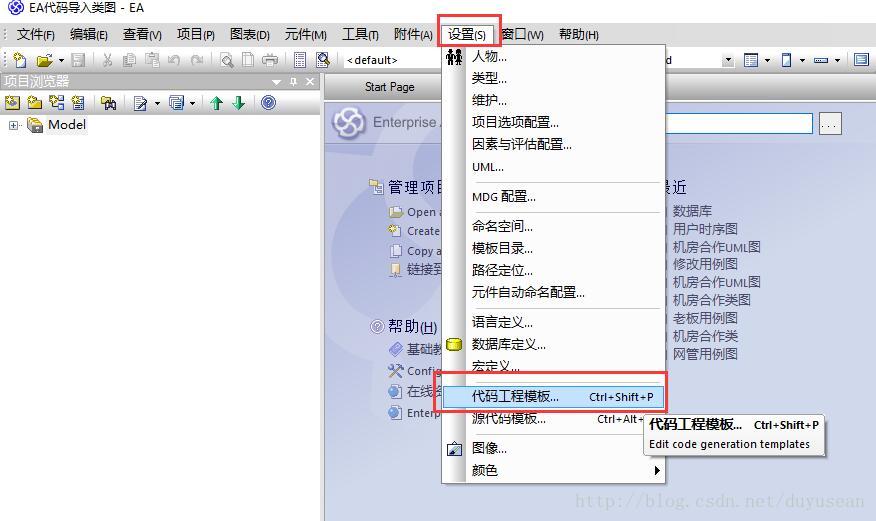This screenshot has width=876, height=521.
Task: Click the search input field on Start Page
Action: coord(739,123)
